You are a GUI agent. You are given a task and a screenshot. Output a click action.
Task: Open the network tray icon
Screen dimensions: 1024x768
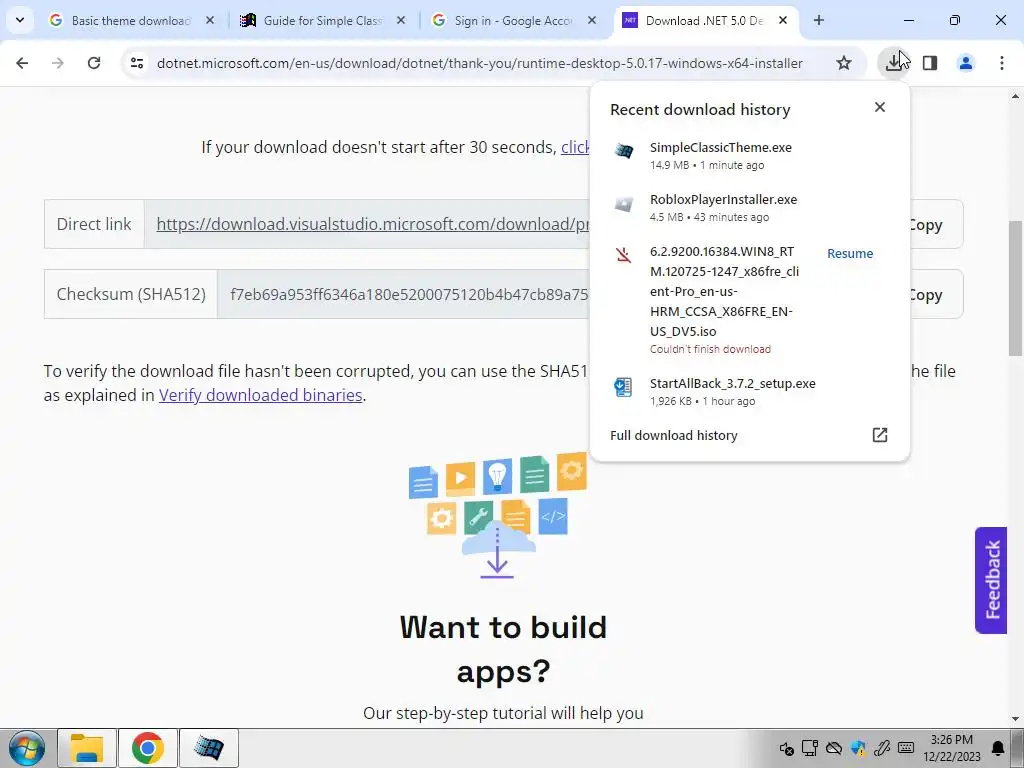tap(810, 748)
